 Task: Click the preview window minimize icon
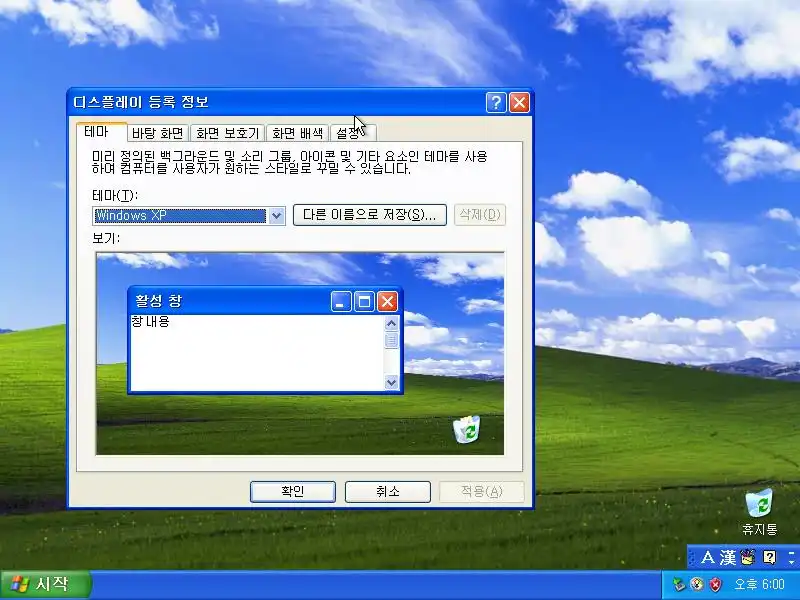[341, 302]
